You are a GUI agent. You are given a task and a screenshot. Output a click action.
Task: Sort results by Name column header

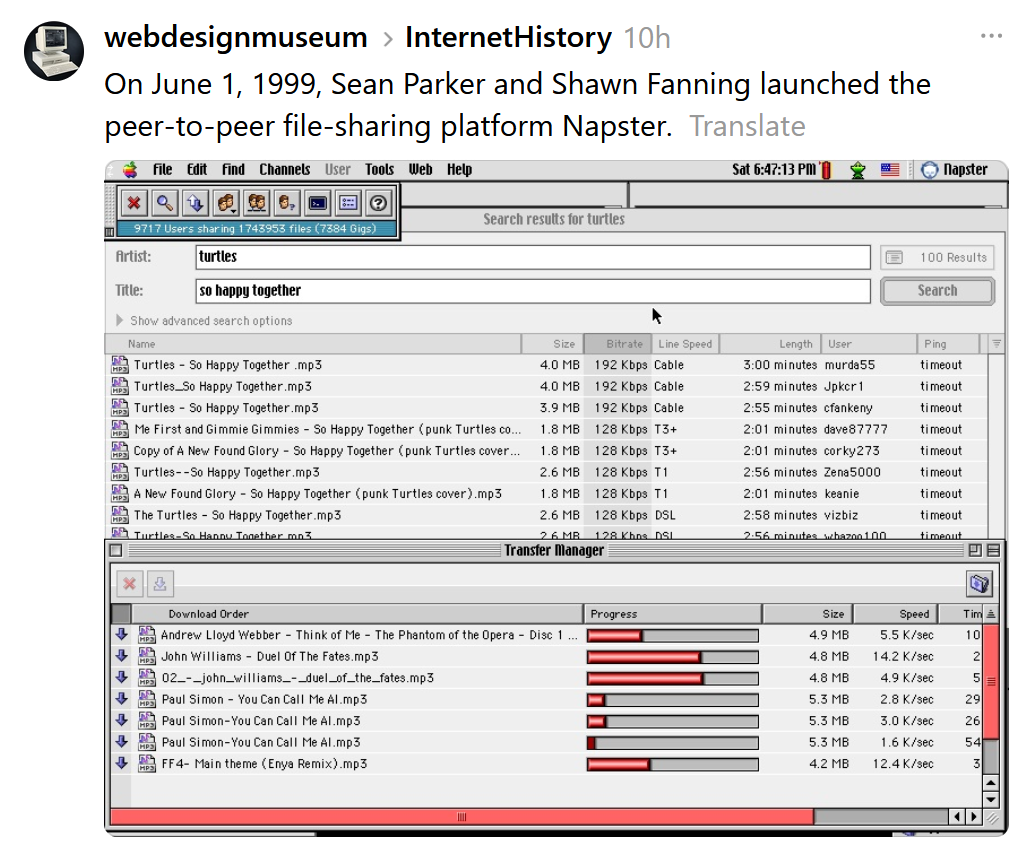(x=313, y=344)
